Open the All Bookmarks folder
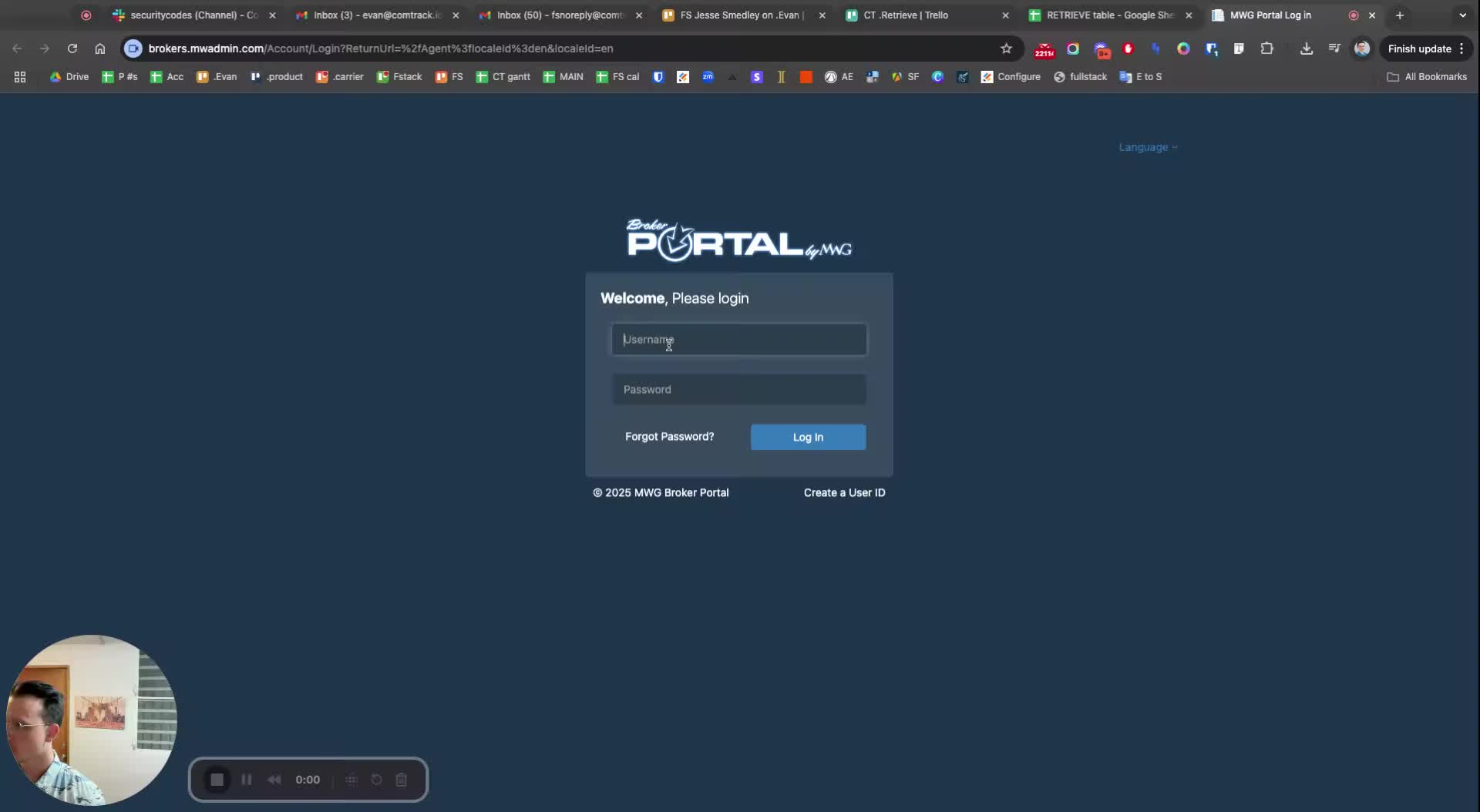The image size is (1480, 812). pyautogui.click(x=1427, y=77)
